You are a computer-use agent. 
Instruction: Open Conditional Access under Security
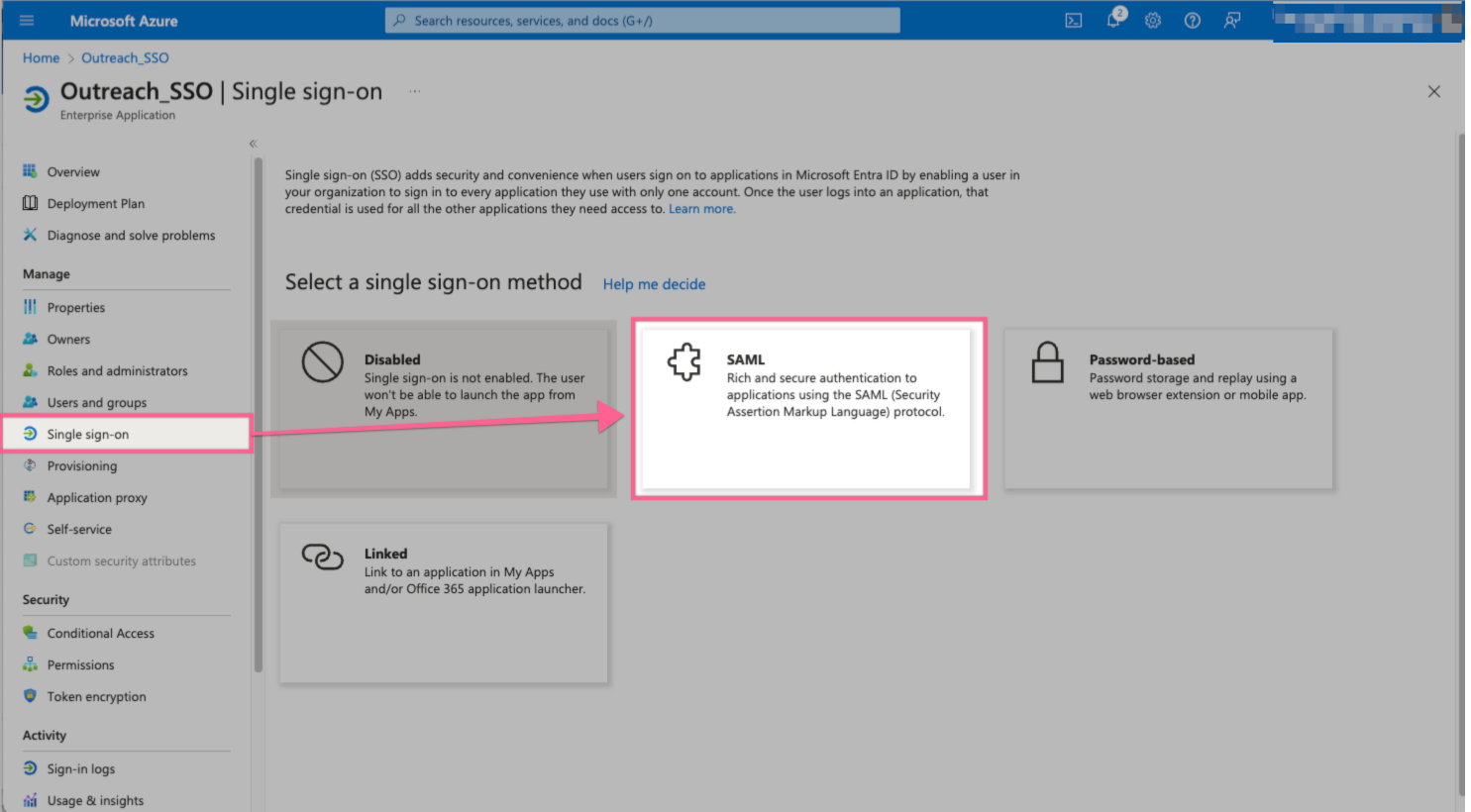pyautogui.click(x=101, y=633)
